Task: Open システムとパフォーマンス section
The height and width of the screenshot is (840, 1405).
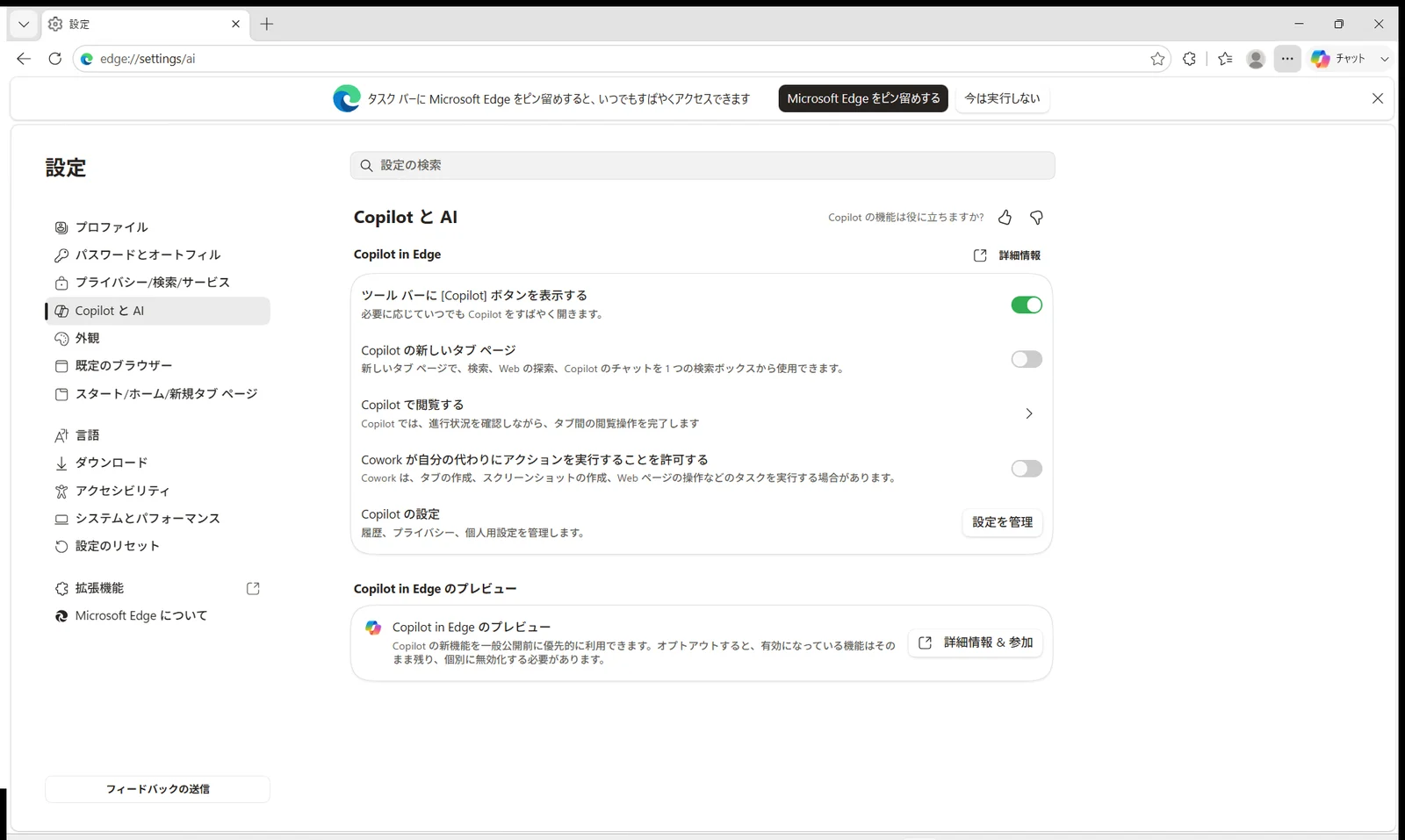Action: pyautogui.click(x=158, y=519)
